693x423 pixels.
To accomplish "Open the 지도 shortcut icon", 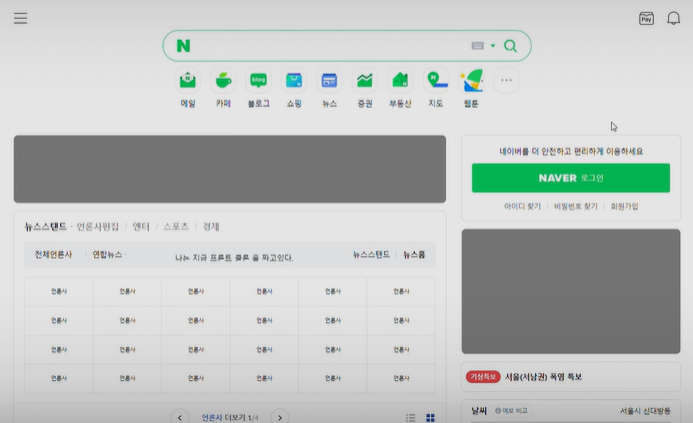I will [x=436, y=81].
